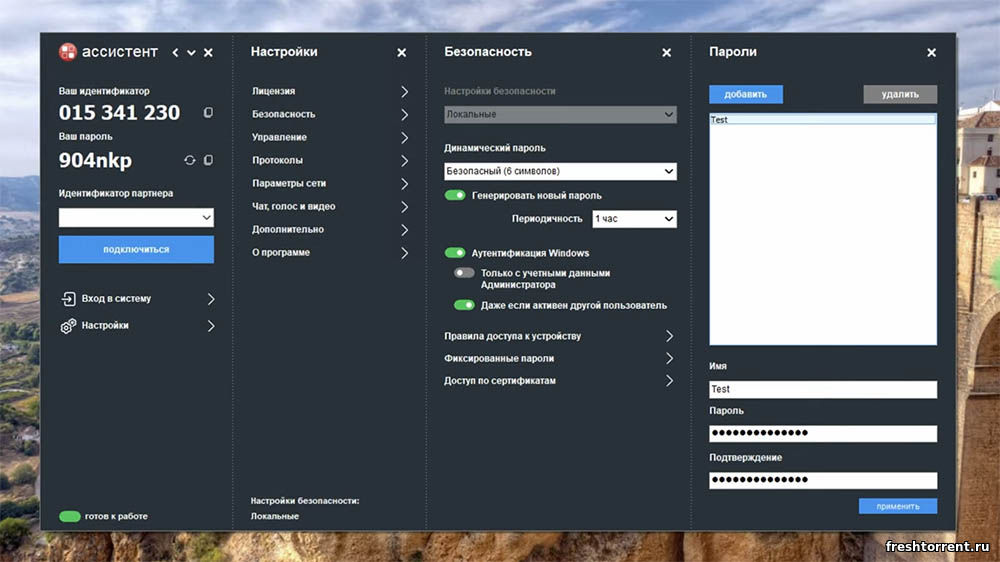Open the Лицензия settings section
Screen dimensions: 1000x562
330,91
